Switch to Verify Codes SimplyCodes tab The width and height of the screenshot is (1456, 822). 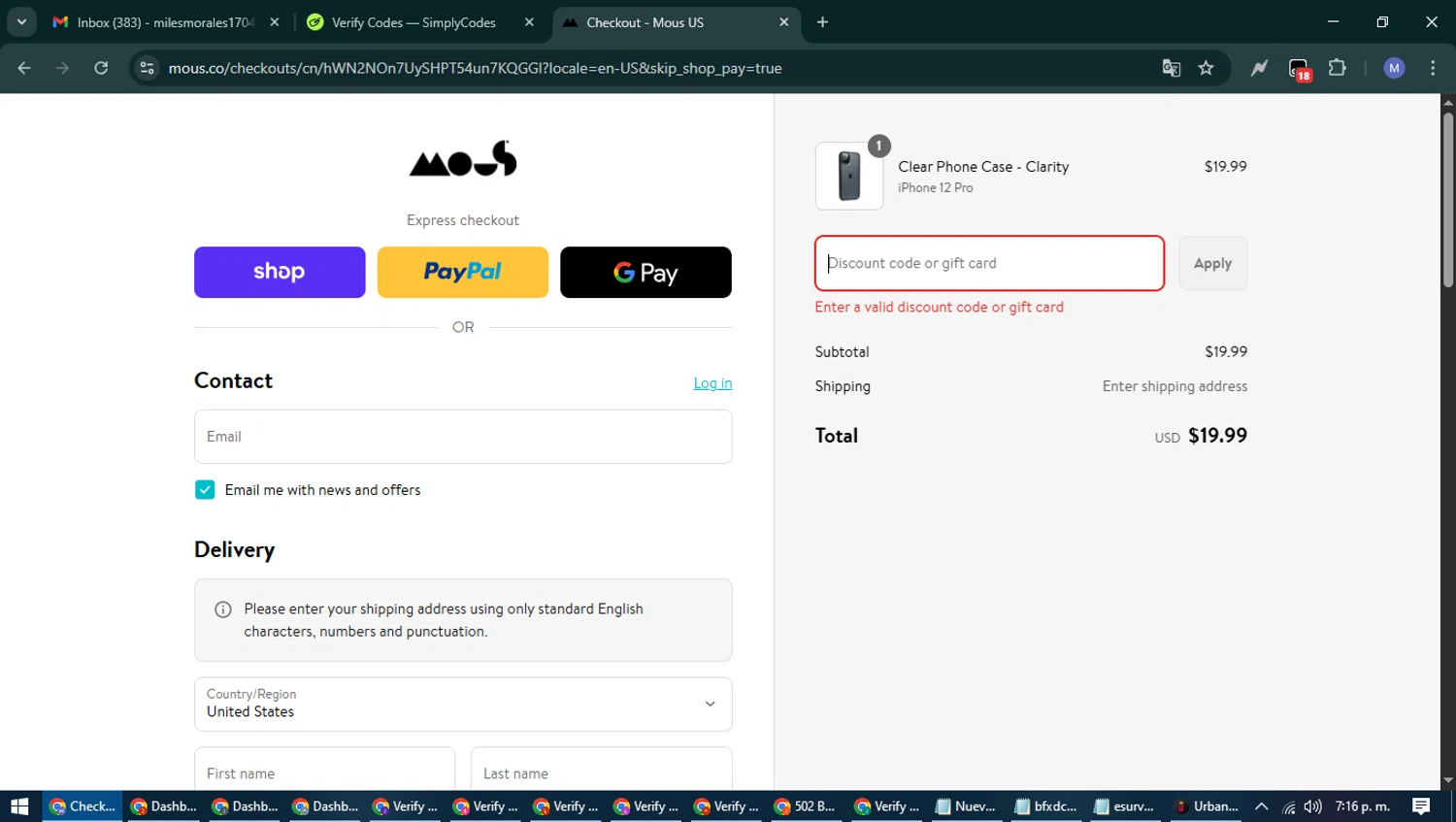click(x=414, y=22)
